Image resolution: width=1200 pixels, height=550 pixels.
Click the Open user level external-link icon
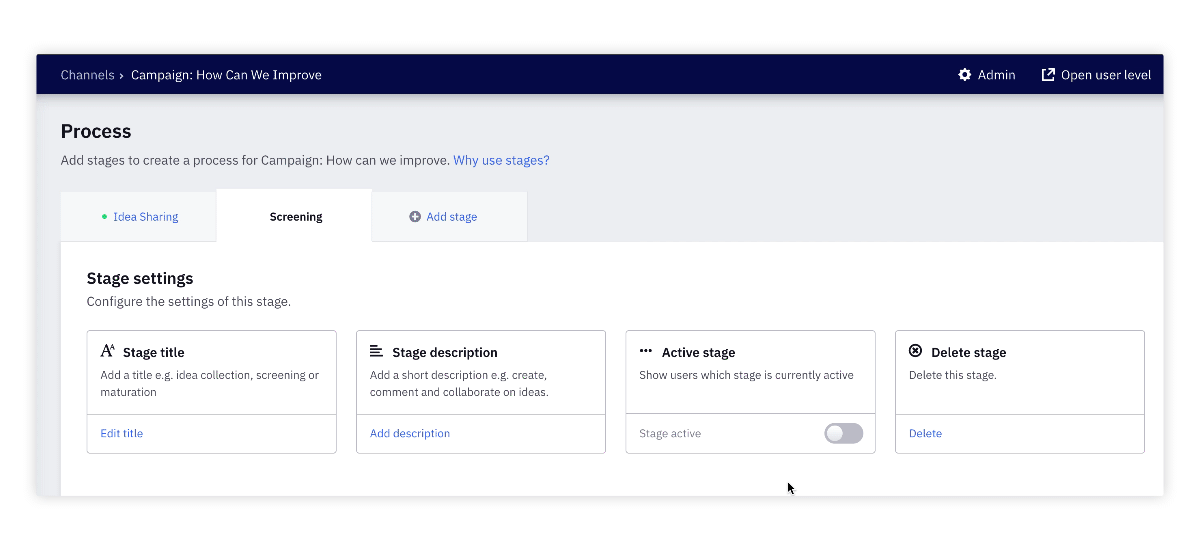tap(1048, 75)
